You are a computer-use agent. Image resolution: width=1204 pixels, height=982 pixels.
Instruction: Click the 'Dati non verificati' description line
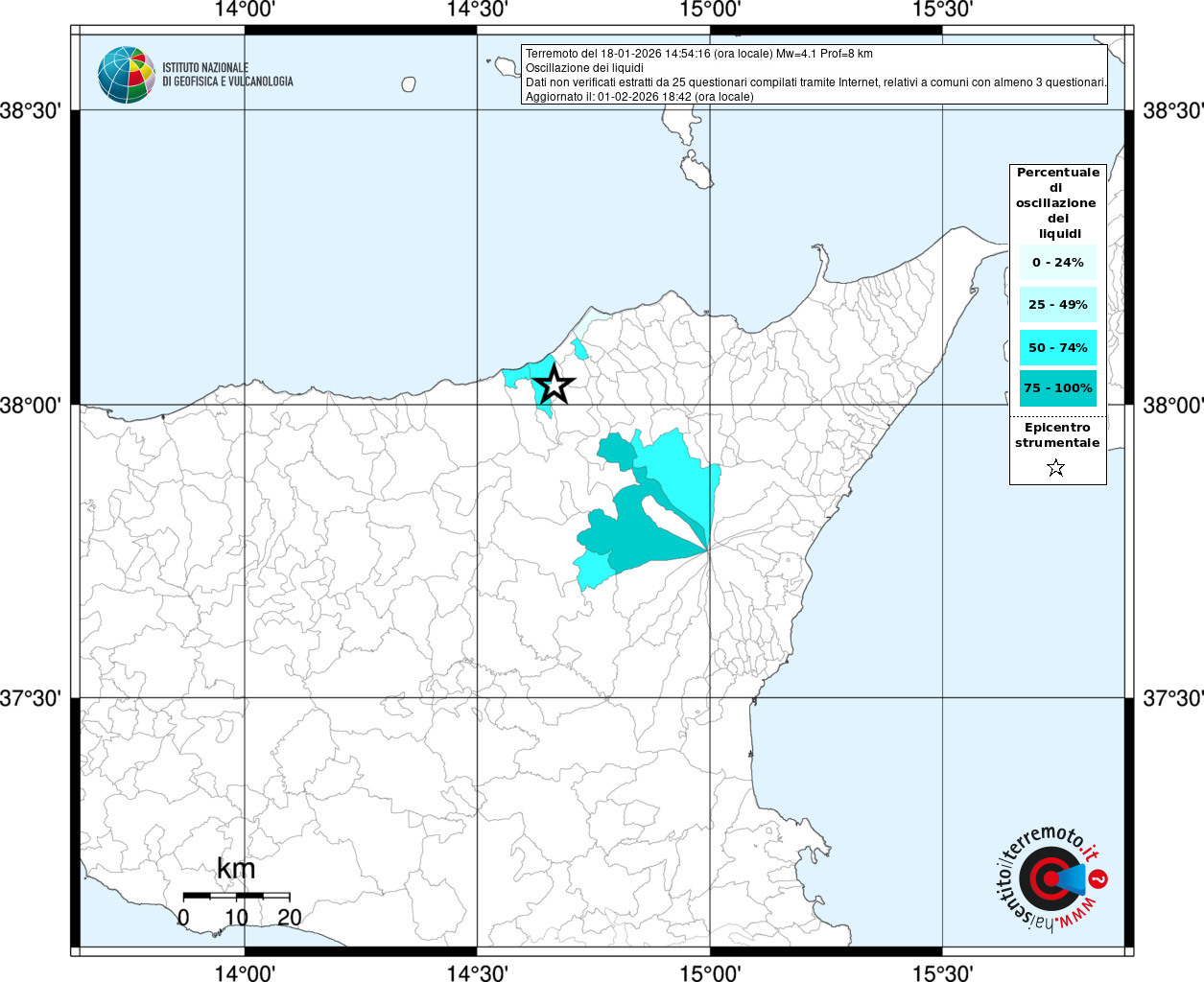tap(816, 82)
